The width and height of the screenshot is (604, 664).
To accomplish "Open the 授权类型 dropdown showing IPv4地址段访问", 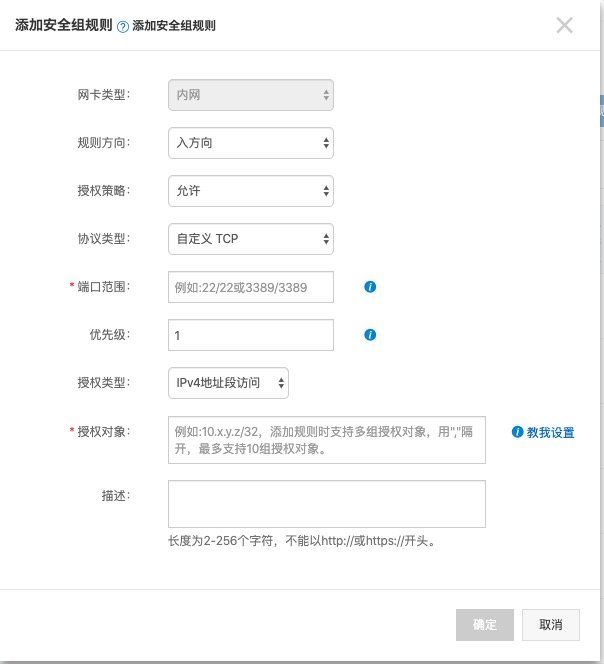I will (228, 383).
